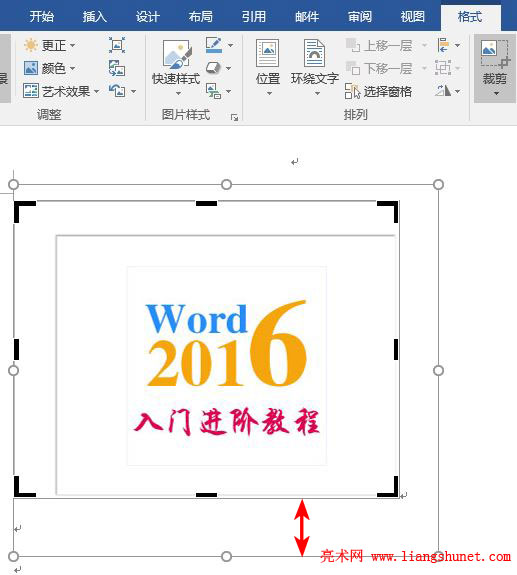This screenshot has width=517, height=575.
Task: Expand the 裁剪 crop dropdown arrow
Action: point(496,94)
